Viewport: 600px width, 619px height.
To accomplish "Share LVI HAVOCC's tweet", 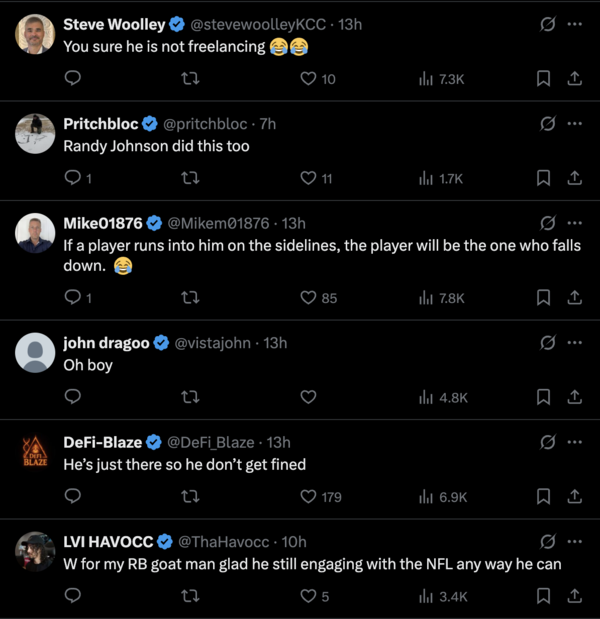I will pos(575,596).
